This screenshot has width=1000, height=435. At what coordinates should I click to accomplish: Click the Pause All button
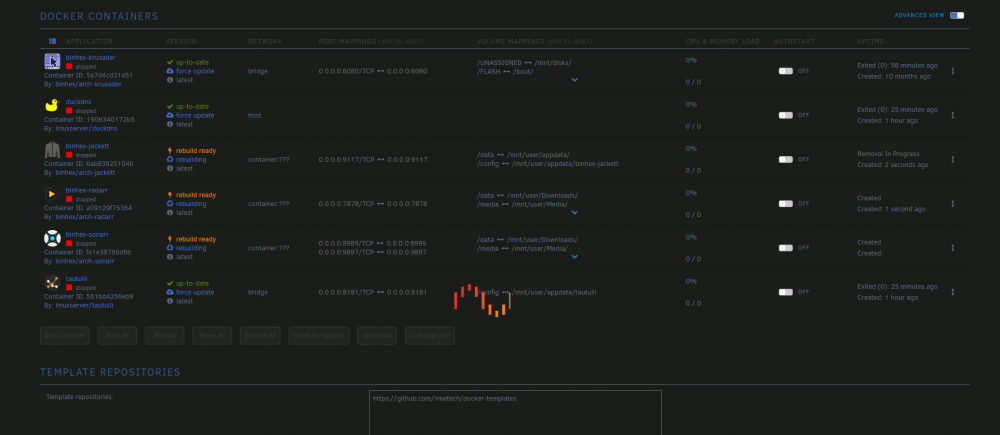(212, 335)
